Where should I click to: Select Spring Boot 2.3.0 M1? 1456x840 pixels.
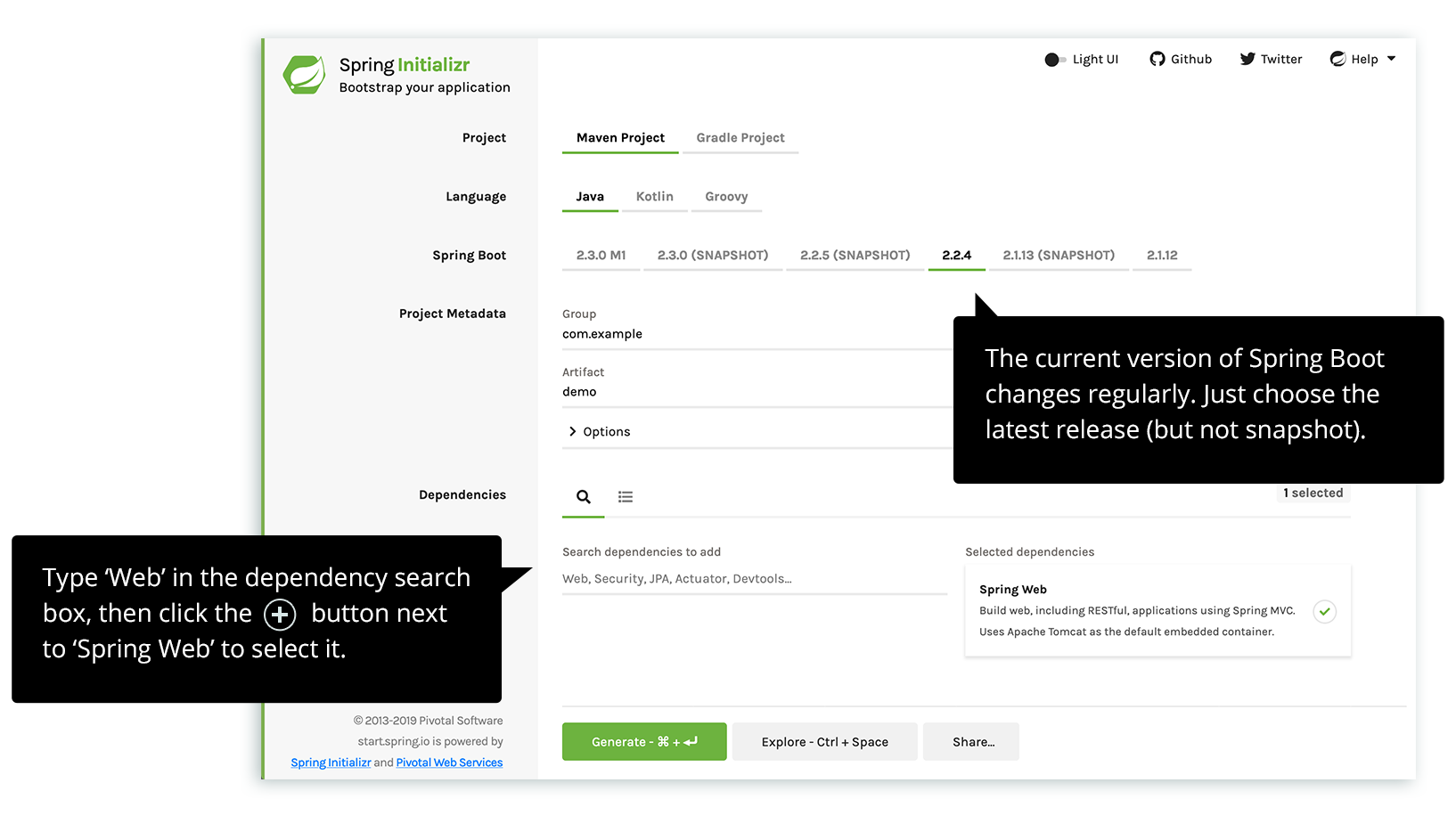tap(601, 256)
